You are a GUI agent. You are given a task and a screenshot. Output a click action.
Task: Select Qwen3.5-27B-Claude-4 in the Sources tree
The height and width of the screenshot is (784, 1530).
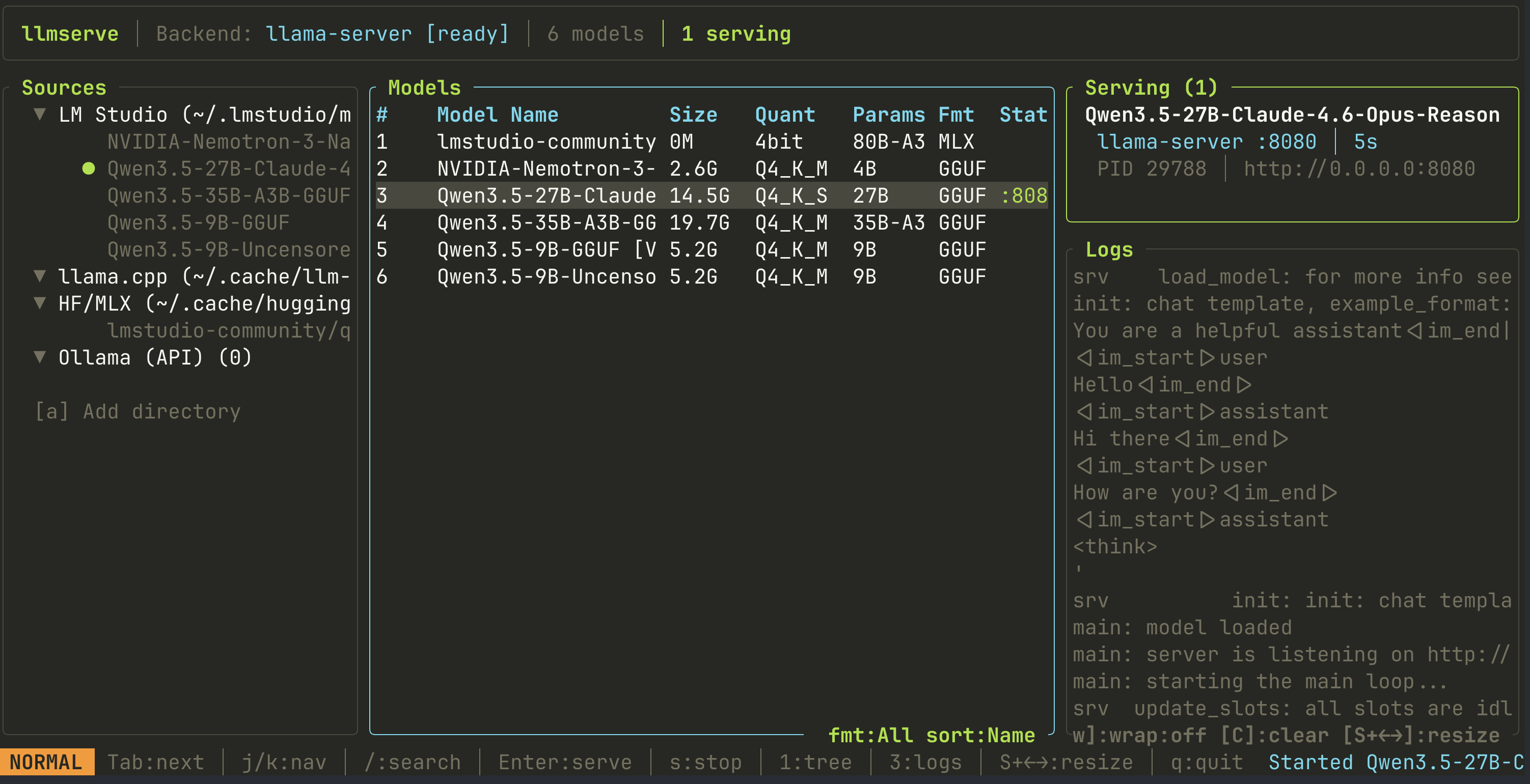229,169
